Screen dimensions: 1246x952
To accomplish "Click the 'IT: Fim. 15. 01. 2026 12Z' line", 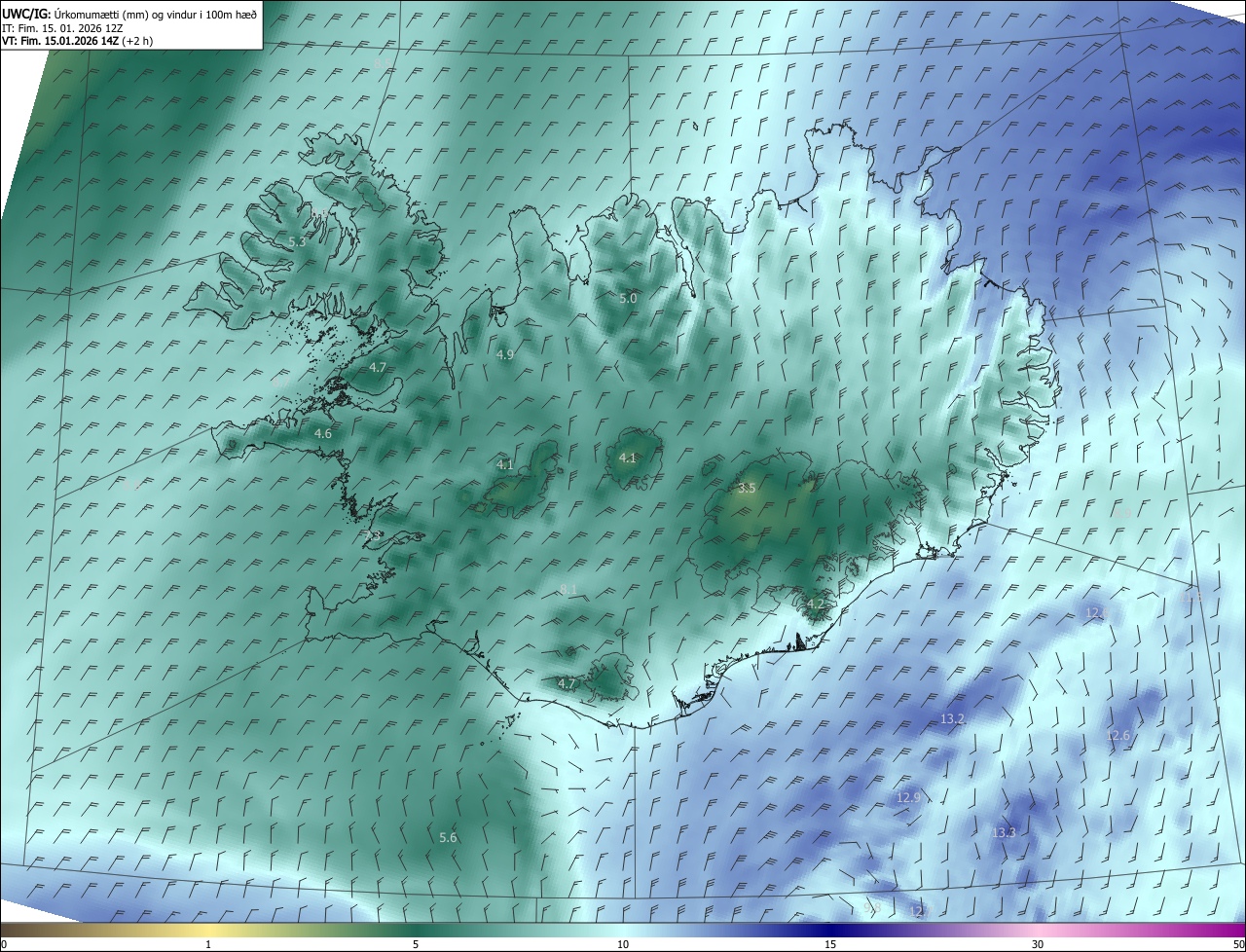I will (x=61, y=27).
